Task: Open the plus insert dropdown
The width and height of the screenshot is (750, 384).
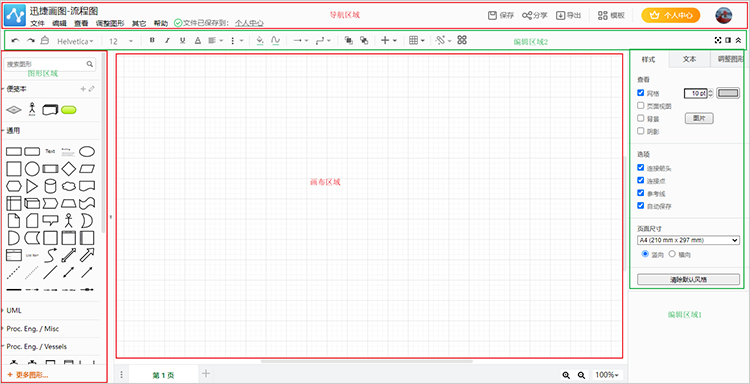Action: (x=388, y=41)
